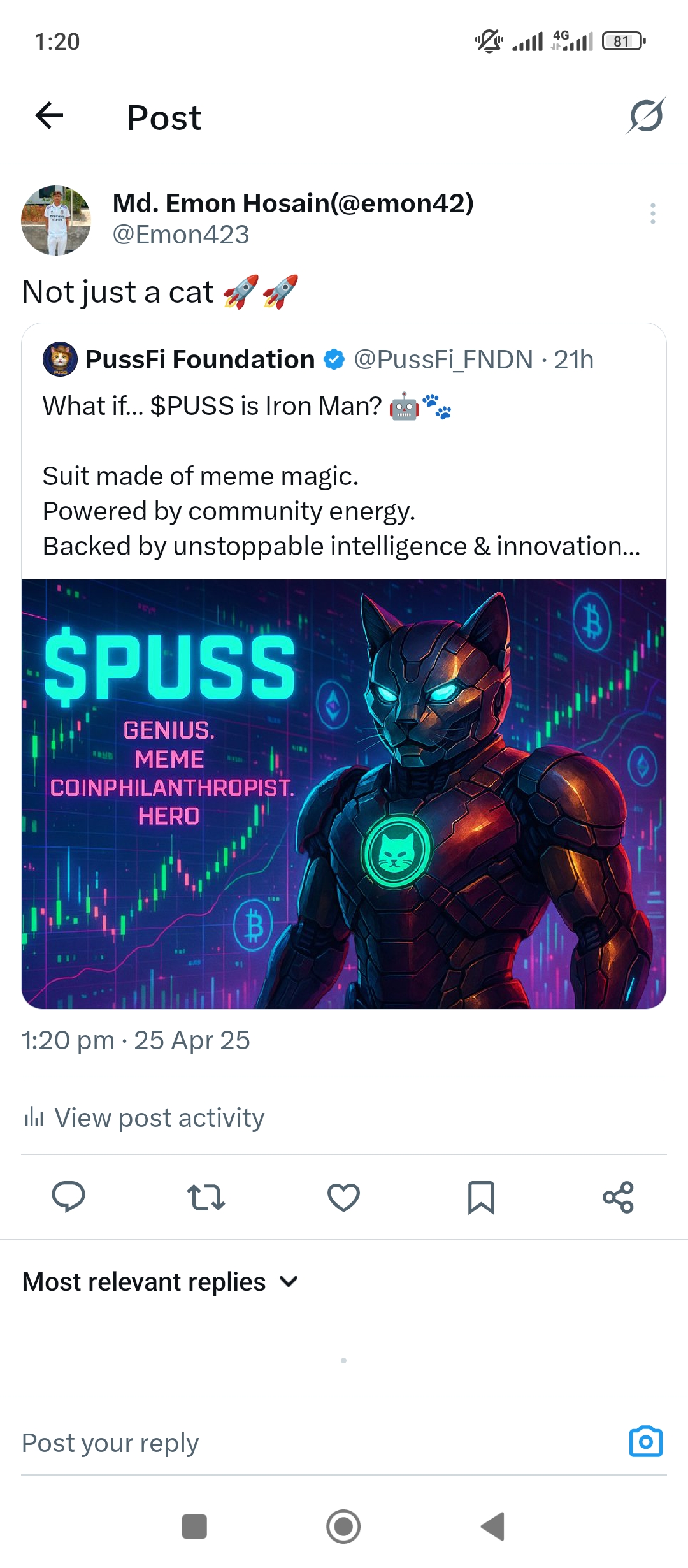The height and width of the screenshot is (1568, 688).
Task: Open camera icon in reply bar
Action: coord(645,1441)
